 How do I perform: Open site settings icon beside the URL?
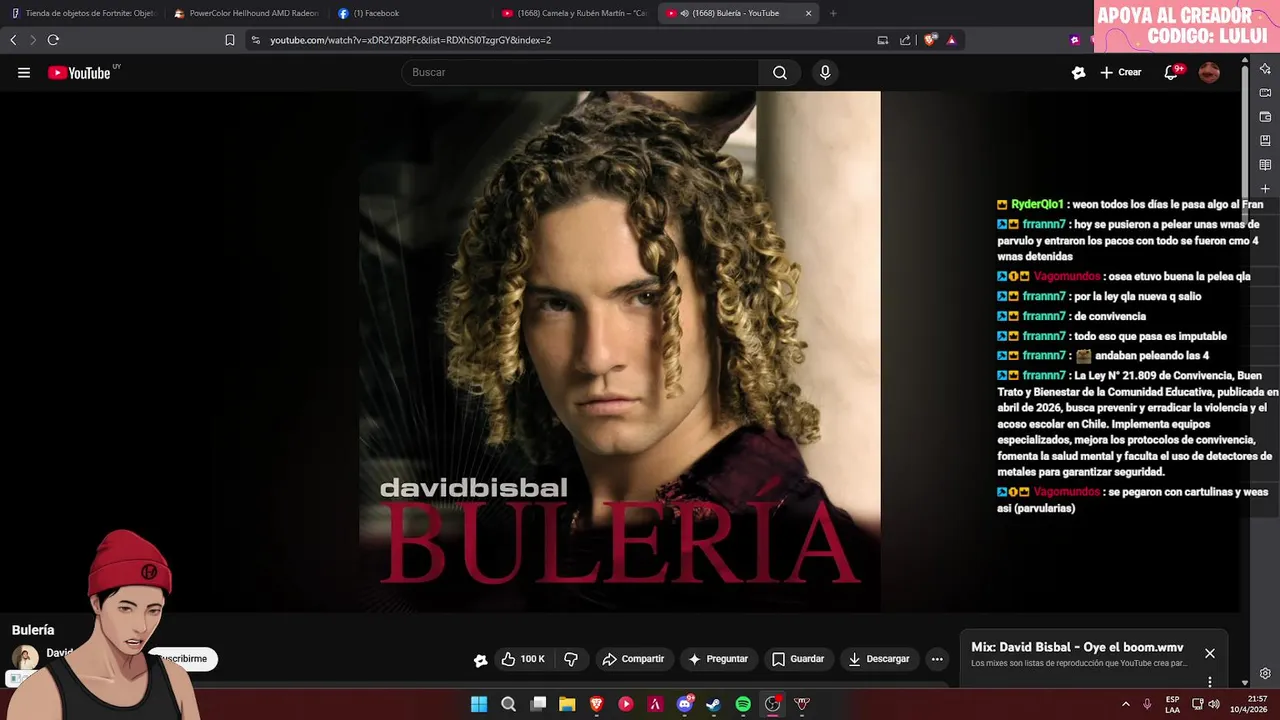[x=255, y=40]
